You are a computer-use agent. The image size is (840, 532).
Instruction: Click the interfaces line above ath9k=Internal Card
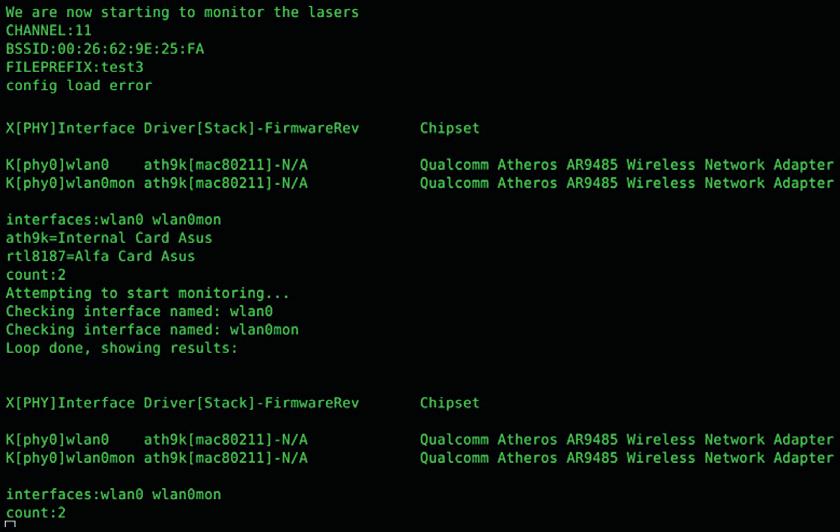tap(113, 219)
